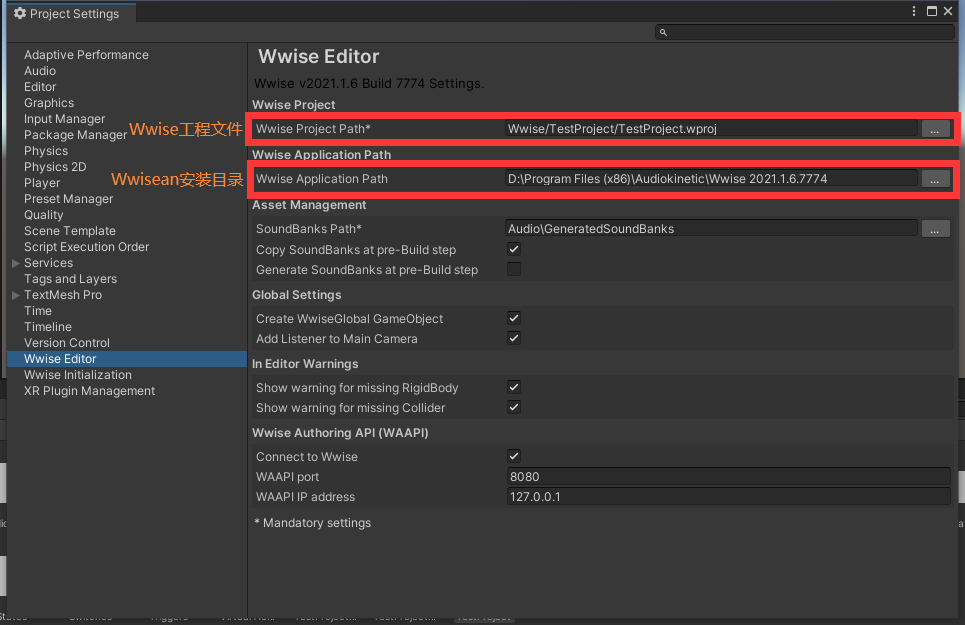
Task: Click the WAAPI port input field
Action: tap(728, 477)
